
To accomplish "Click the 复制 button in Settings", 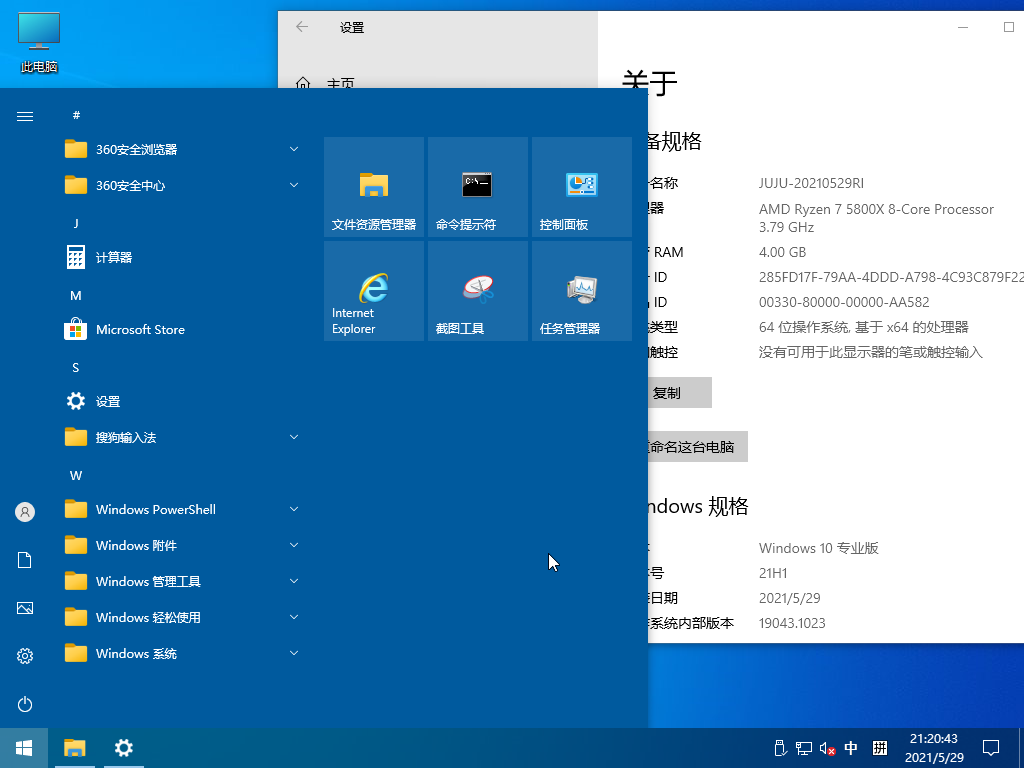I will [679, 392].
